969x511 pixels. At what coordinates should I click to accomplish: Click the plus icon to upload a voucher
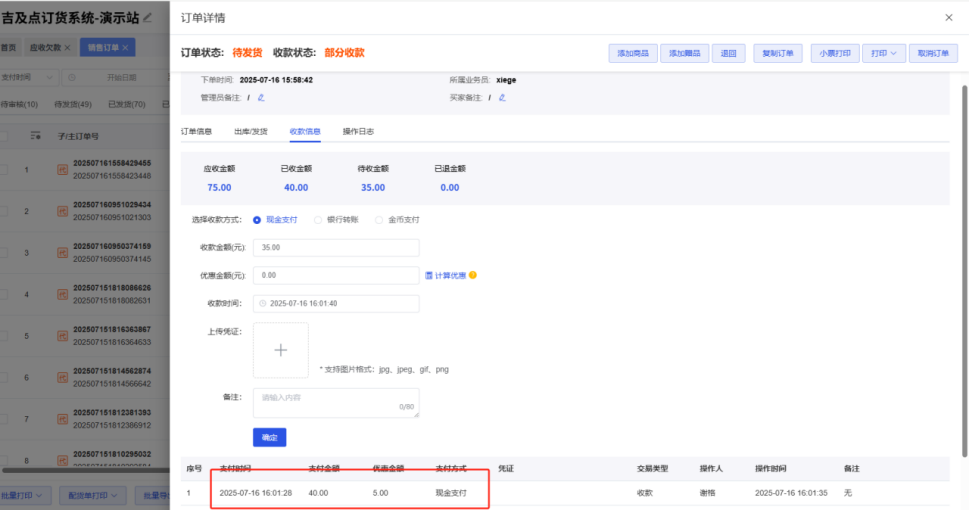click(x=281, y=350)
